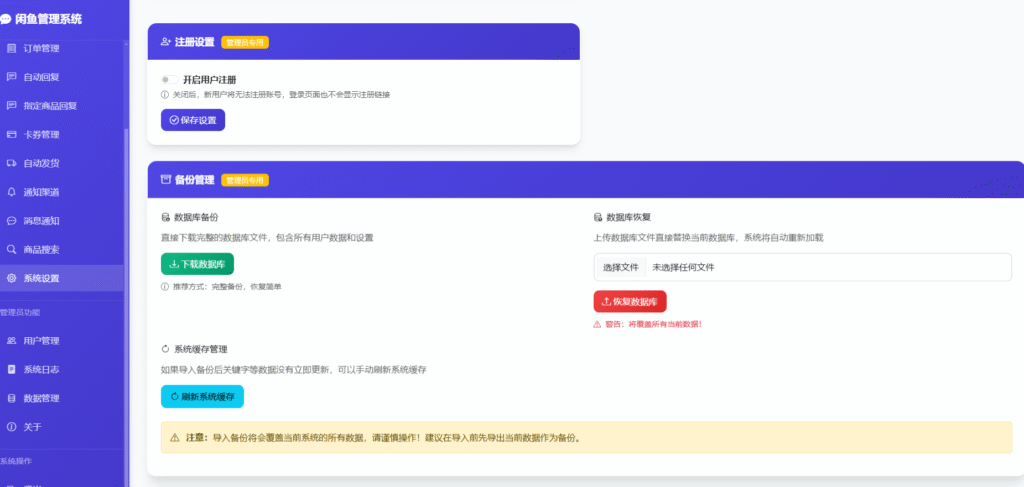Select 自动发货 in the sidebar
The height and width of the screenshot is (487, 1024).
click(x=61, y=163)
